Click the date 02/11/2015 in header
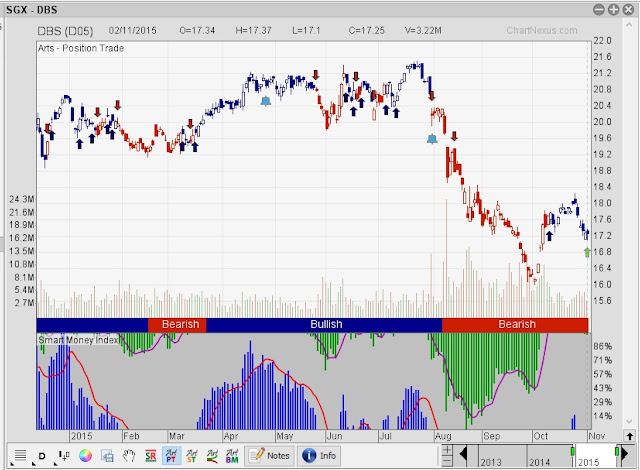The width and height of the screenshot is (640, 470). coord(133,31)
